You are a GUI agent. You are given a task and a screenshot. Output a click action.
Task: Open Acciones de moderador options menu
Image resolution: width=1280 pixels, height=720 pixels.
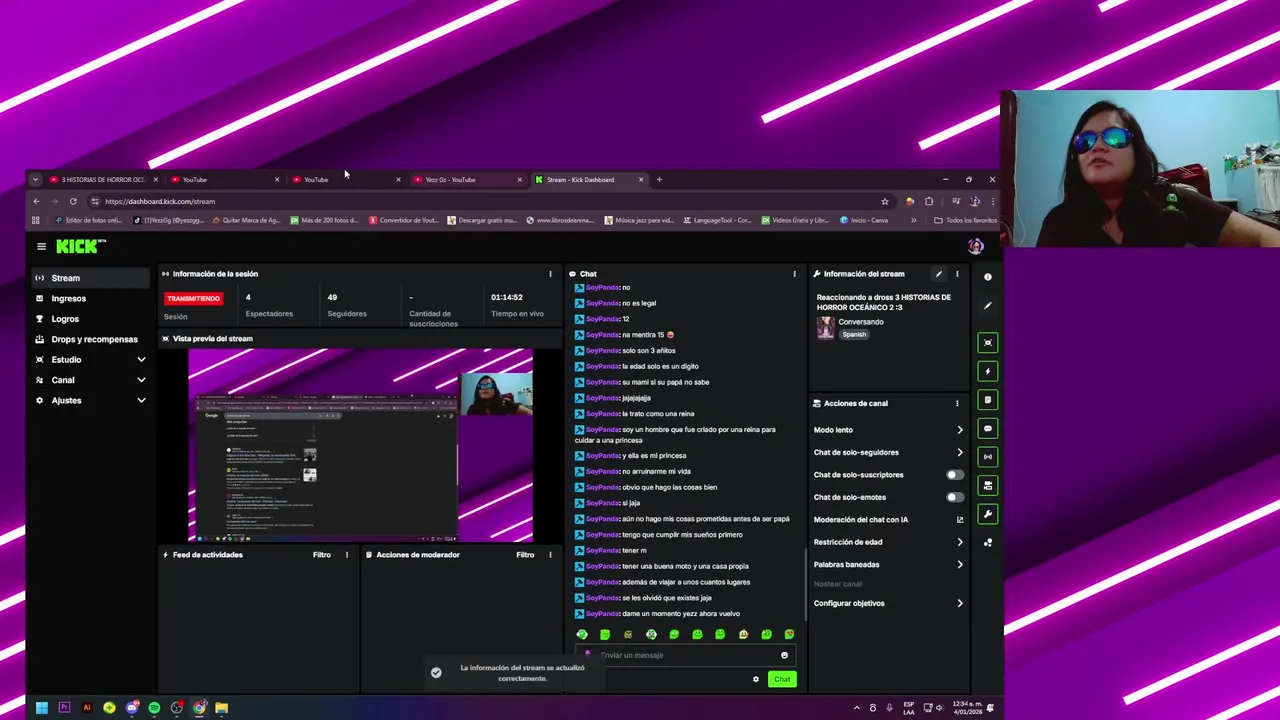point(550,555)
